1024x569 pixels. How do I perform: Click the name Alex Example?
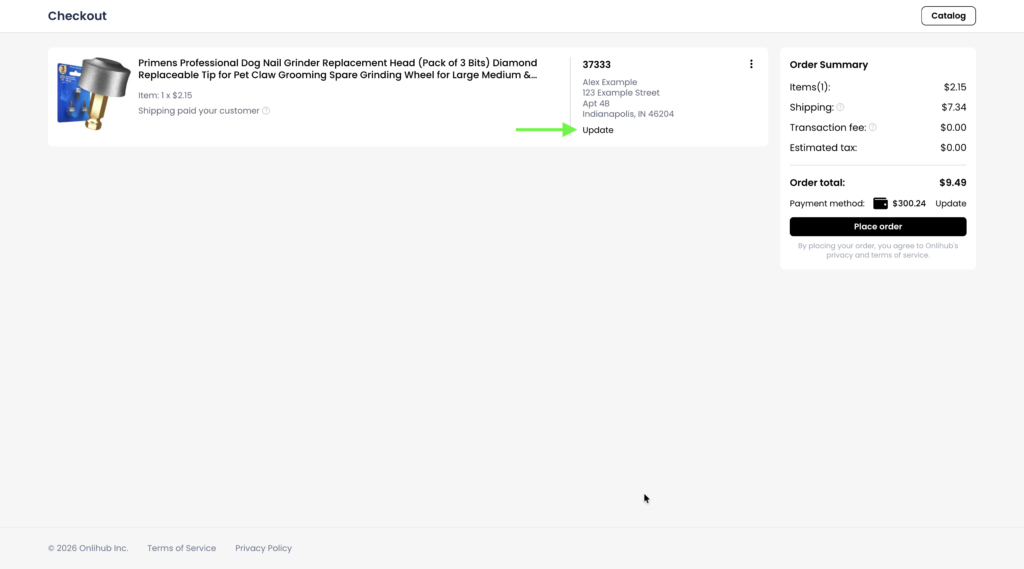click(610, 82)
